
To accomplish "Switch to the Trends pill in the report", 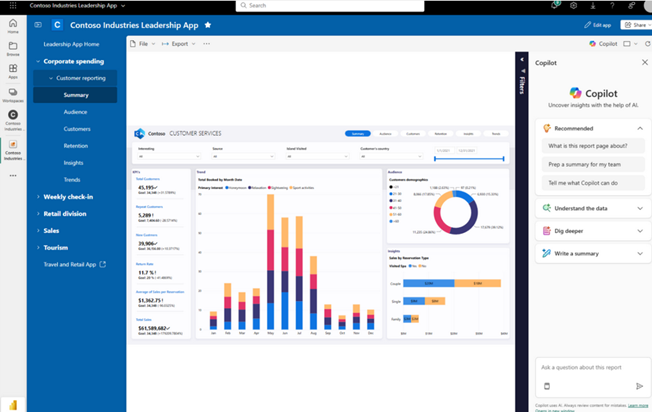I will tap(496, 133).
